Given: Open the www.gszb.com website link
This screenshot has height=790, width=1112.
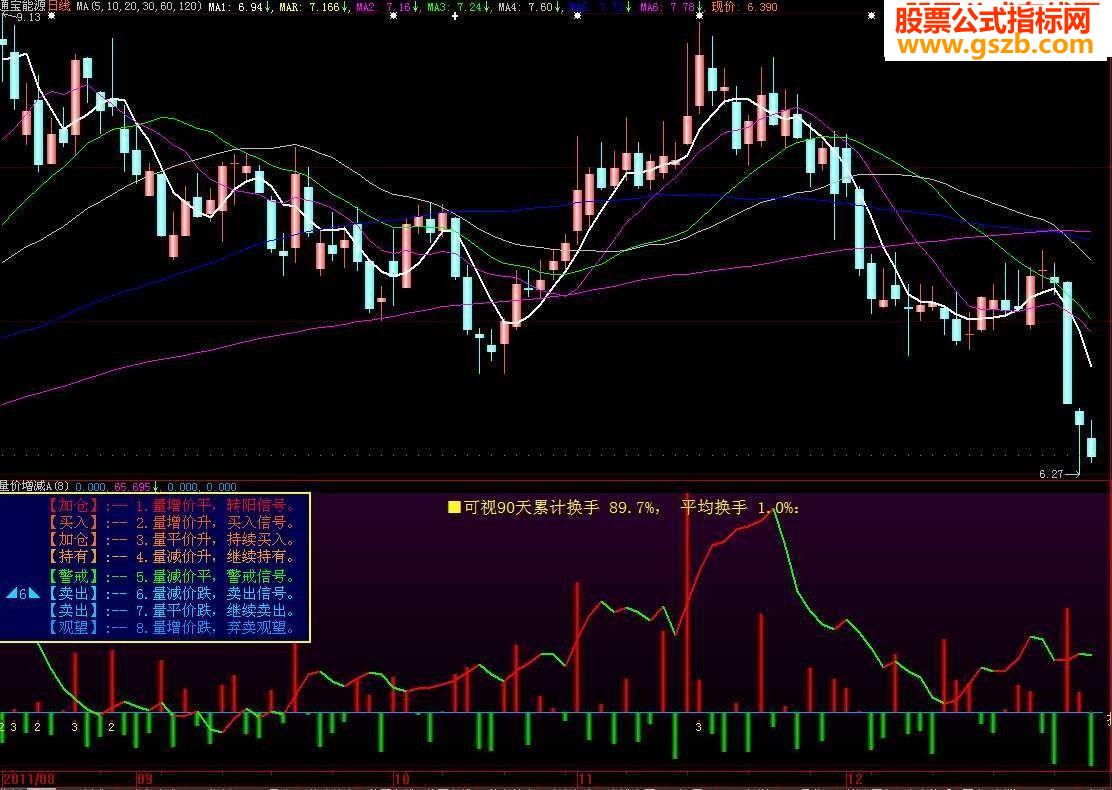Looking at the screenshot, I should coord(994,45).
